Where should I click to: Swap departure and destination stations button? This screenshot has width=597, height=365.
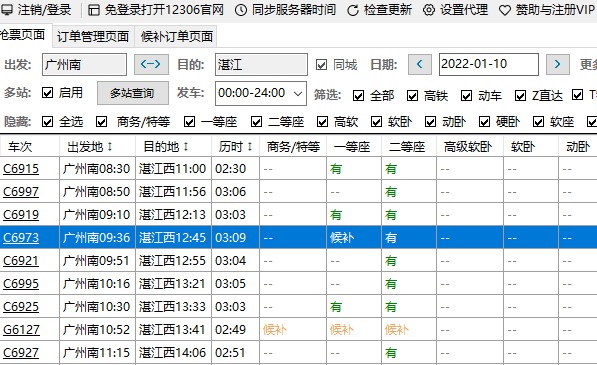[x=151, y=64]
